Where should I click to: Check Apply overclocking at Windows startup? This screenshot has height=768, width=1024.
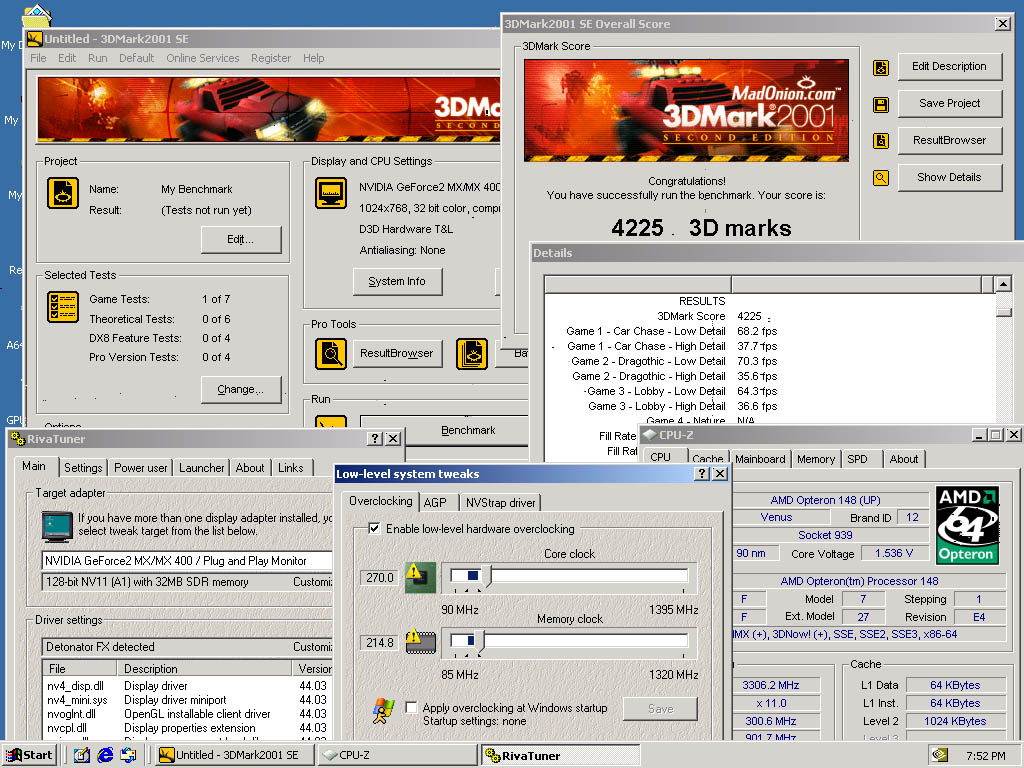411,707
